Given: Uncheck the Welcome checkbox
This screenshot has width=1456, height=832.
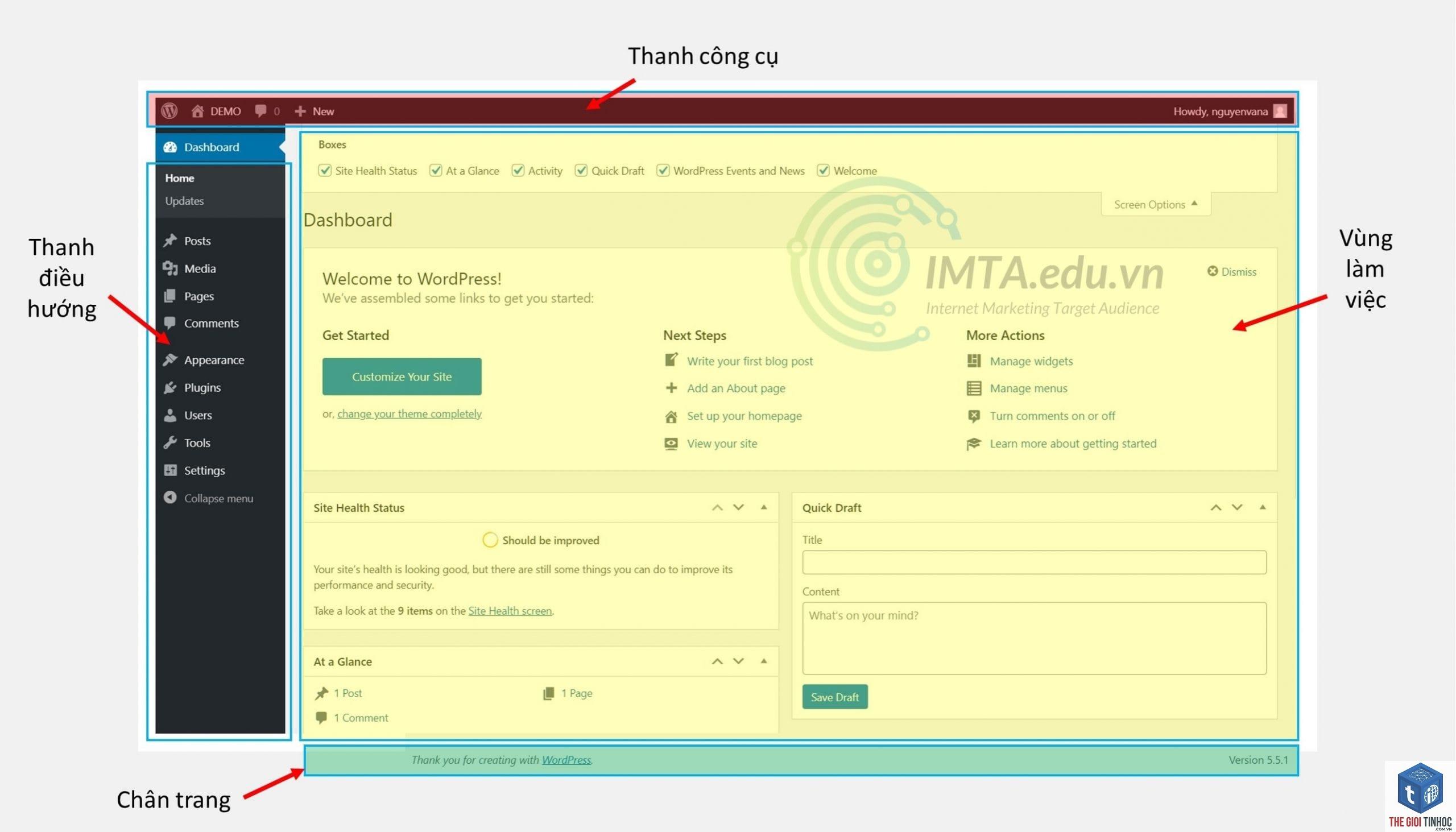Looking at the screenshot, I should tap(824, 170).
